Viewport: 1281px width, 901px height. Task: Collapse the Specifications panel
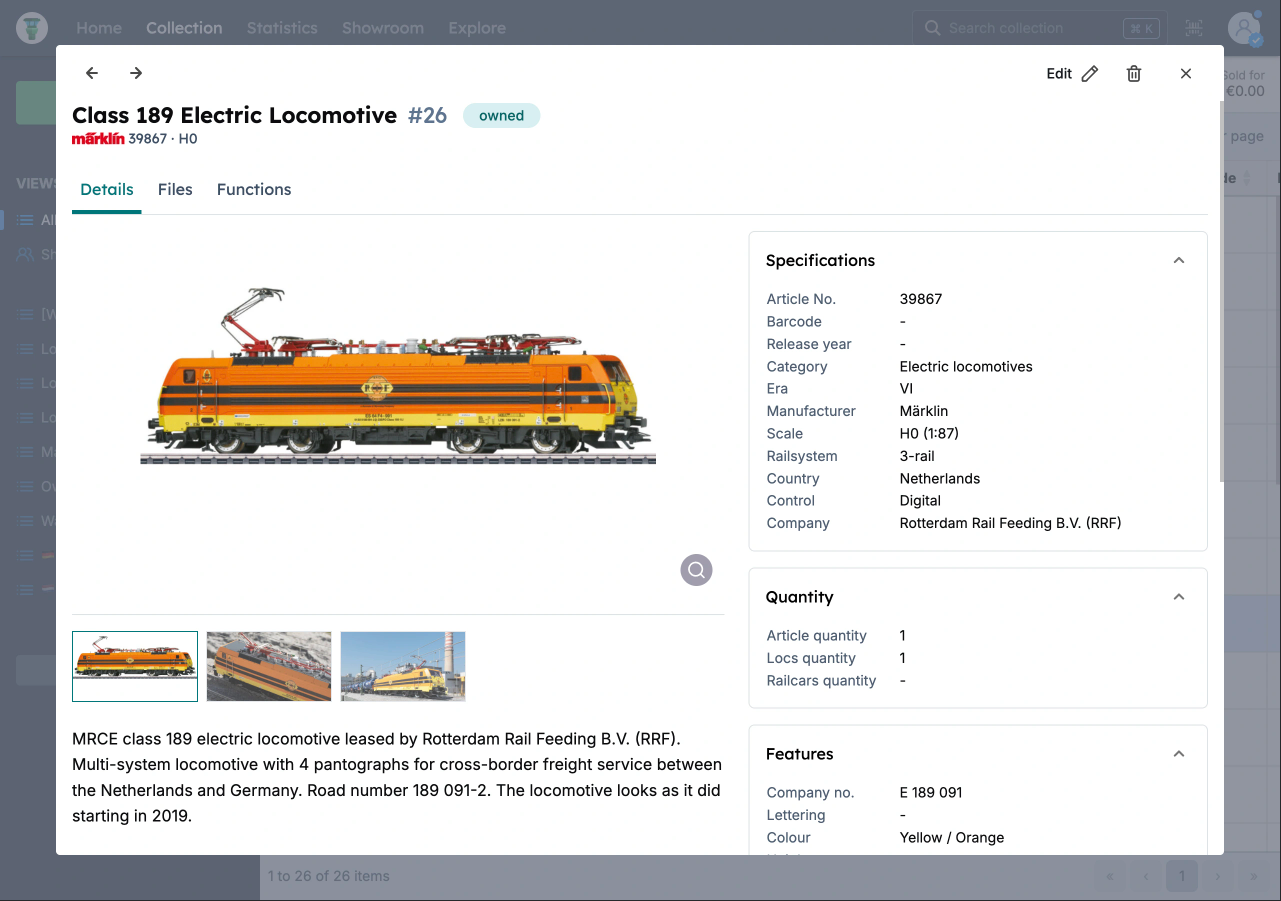coord(1178,259)
